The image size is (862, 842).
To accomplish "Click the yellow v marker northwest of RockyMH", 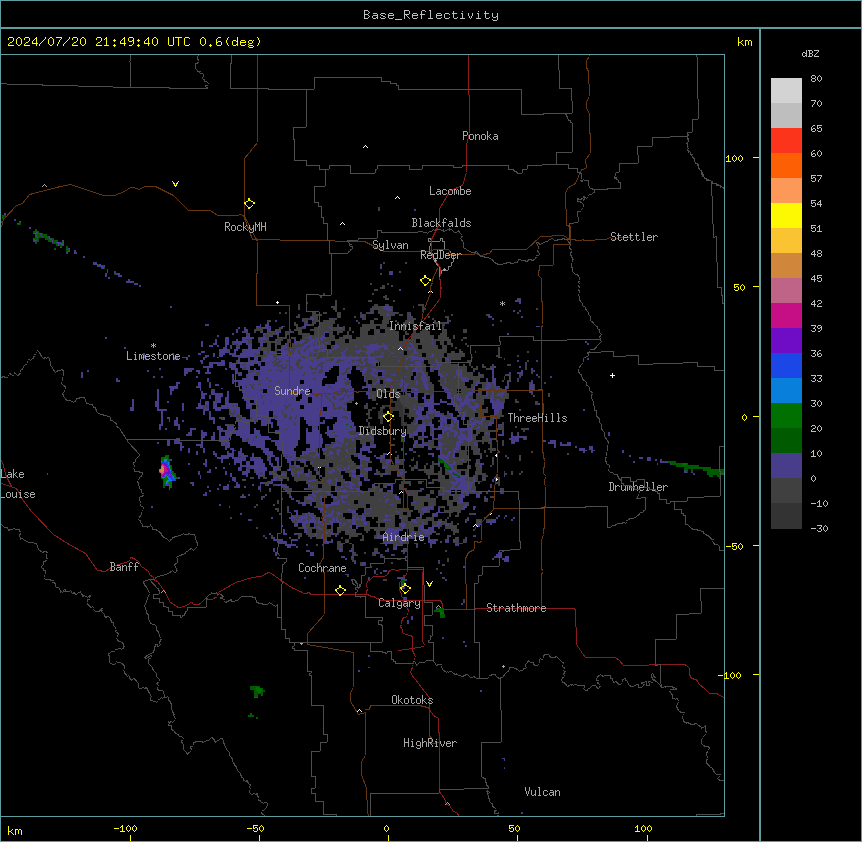I will [x=175, y=184].
